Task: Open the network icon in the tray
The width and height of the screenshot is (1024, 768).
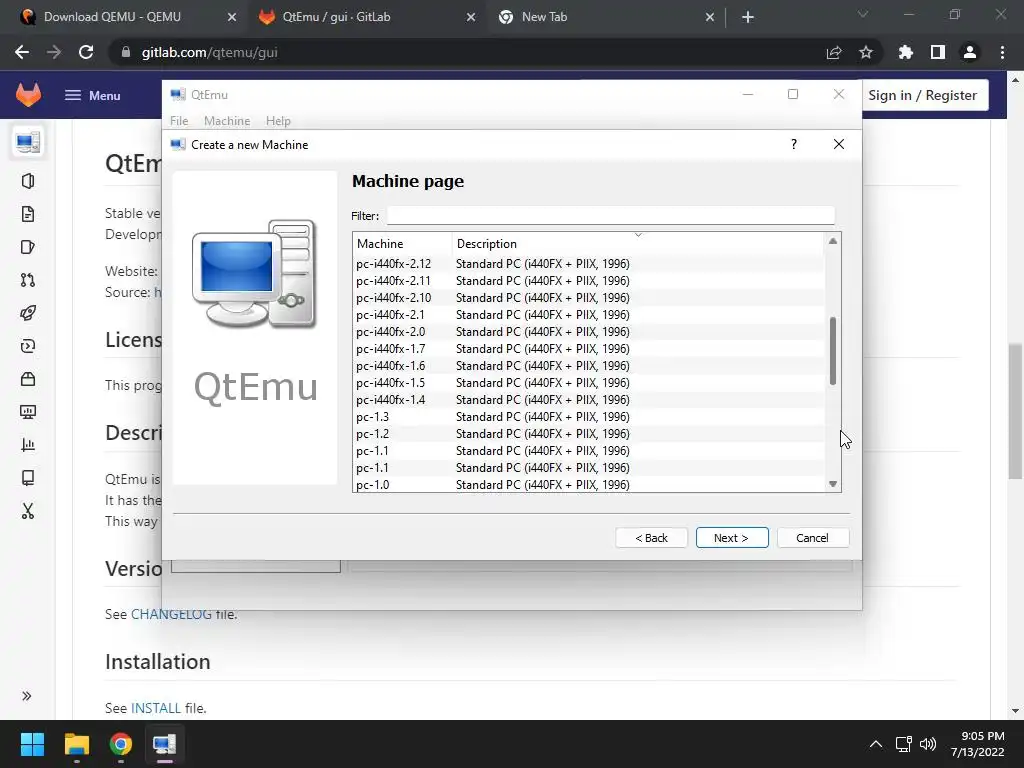Action: pyautogui.click(x=904, y=744)
